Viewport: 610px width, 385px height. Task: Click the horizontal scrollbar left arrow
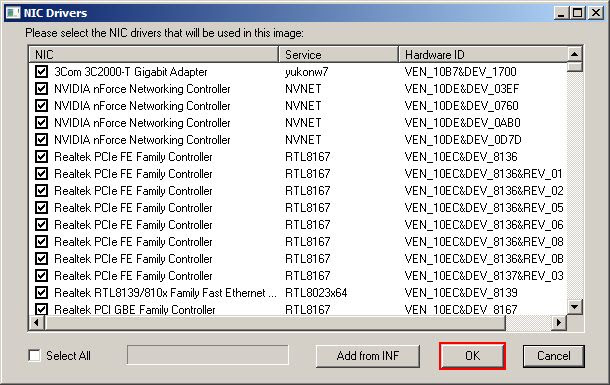37,322
